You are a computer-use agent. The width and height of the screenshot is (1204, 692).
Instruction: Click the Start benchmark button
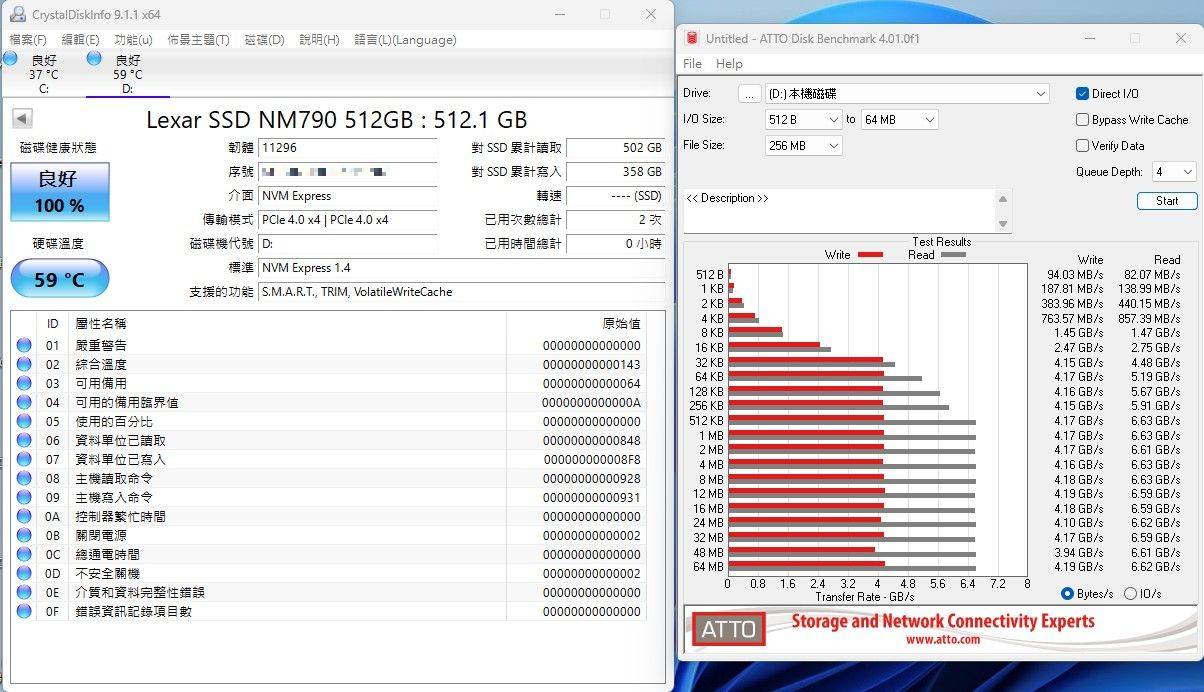(x=1167, y=201)
